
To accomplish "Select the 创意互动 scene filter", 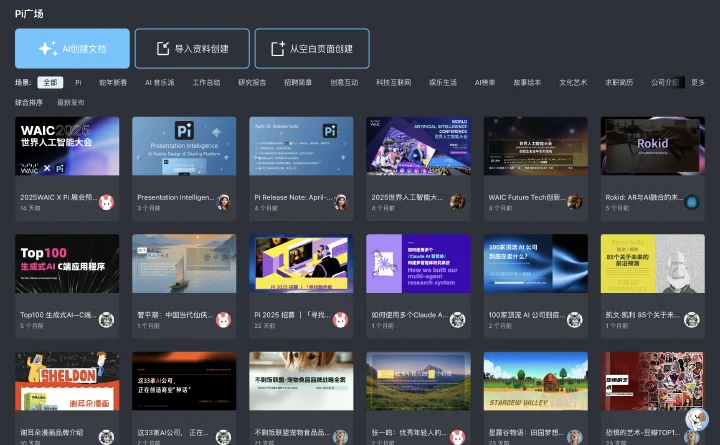I will point(344,83).
